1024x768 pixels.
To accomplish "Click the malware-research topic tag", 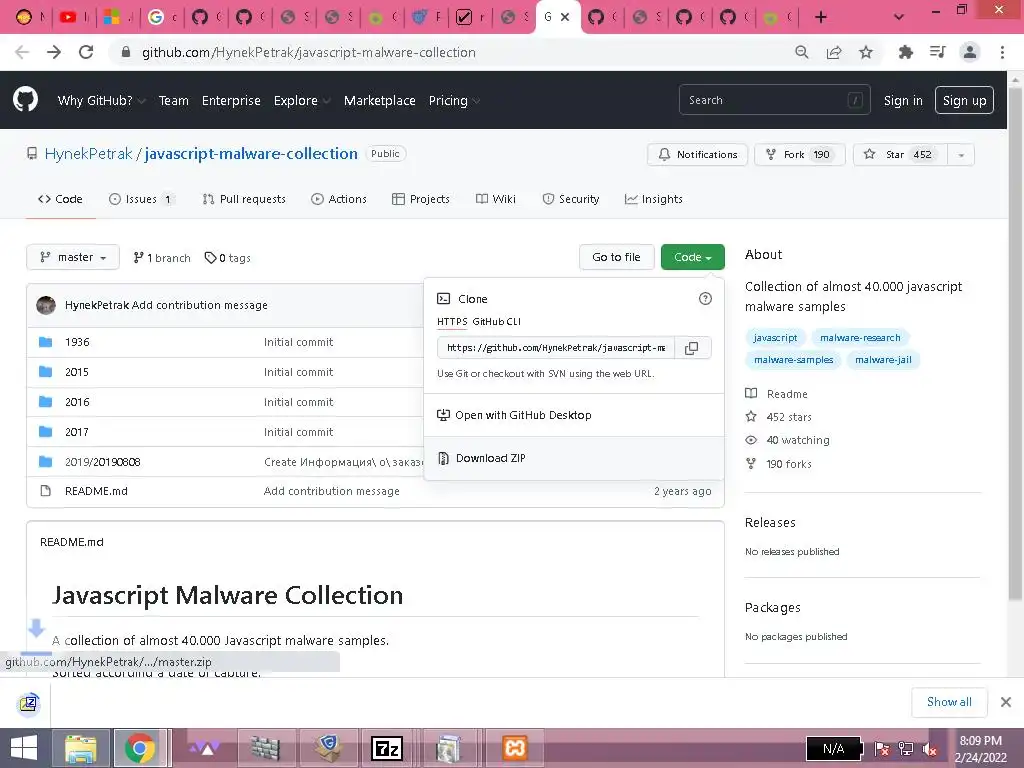I will coord(860,338).
